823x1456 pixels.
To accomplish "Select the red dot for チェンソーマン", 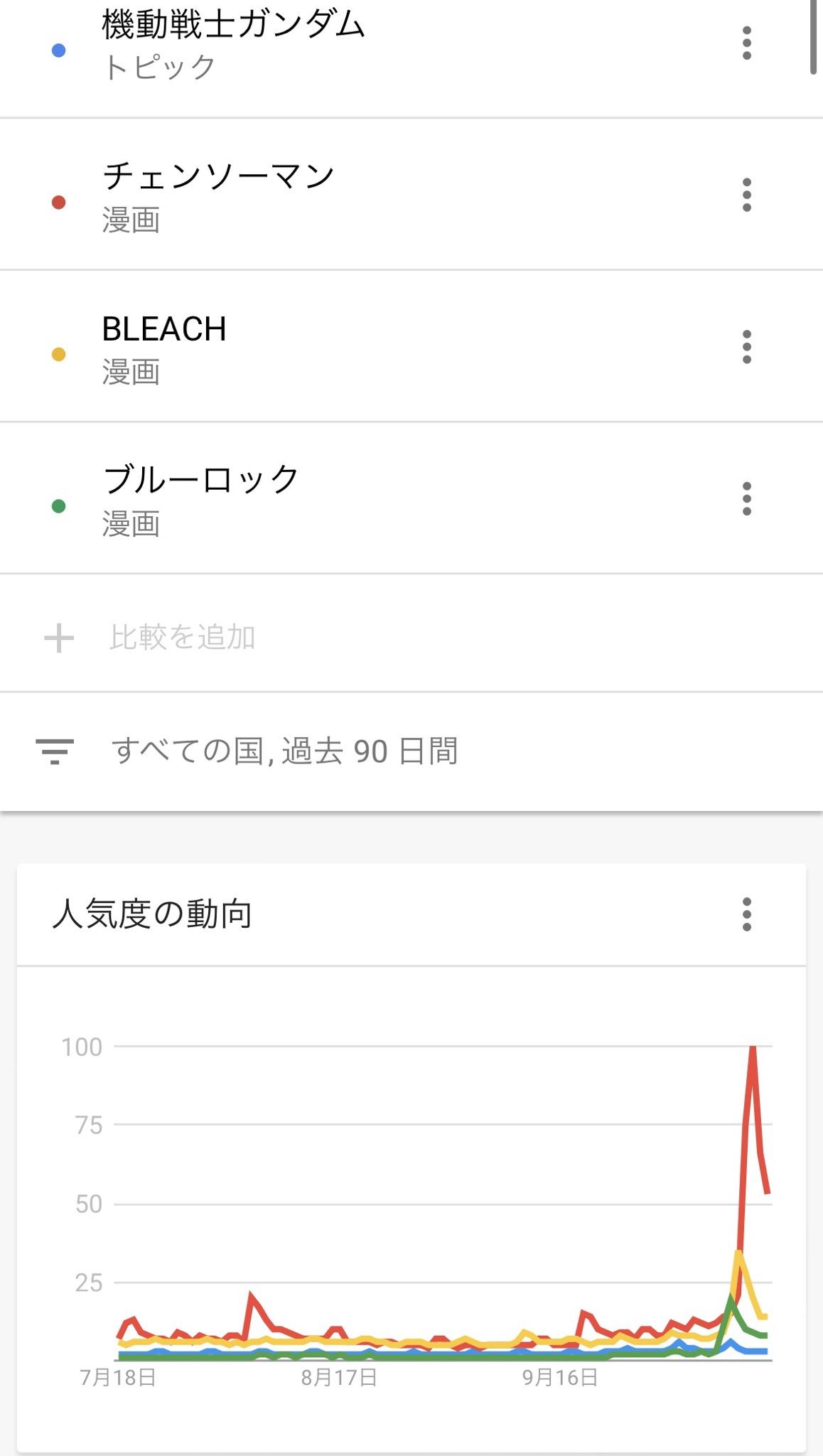I will point(59,203).
